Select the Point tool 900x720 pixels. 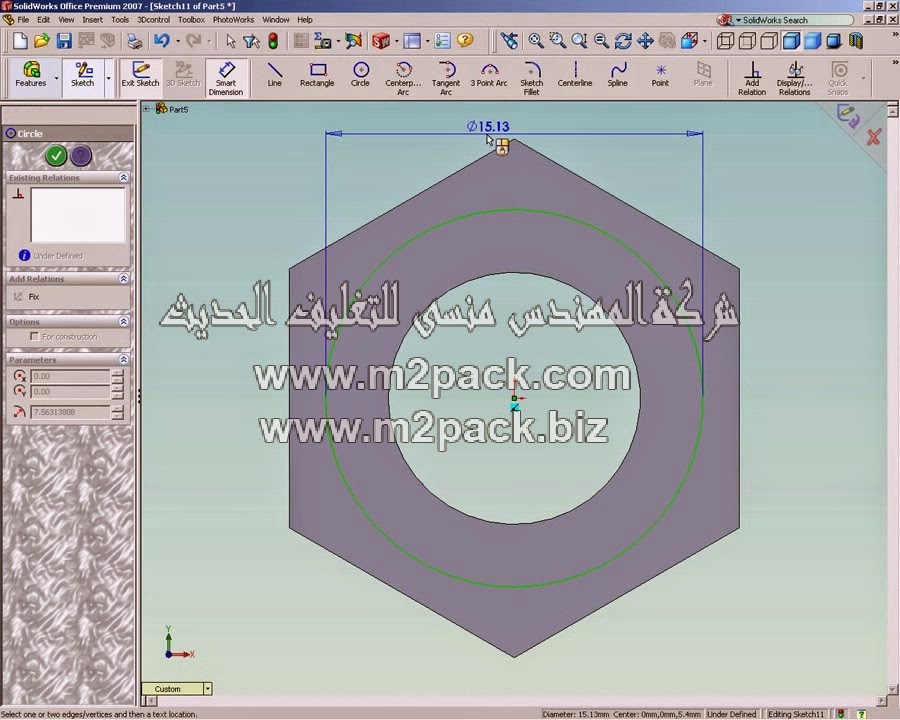[660, 75]
